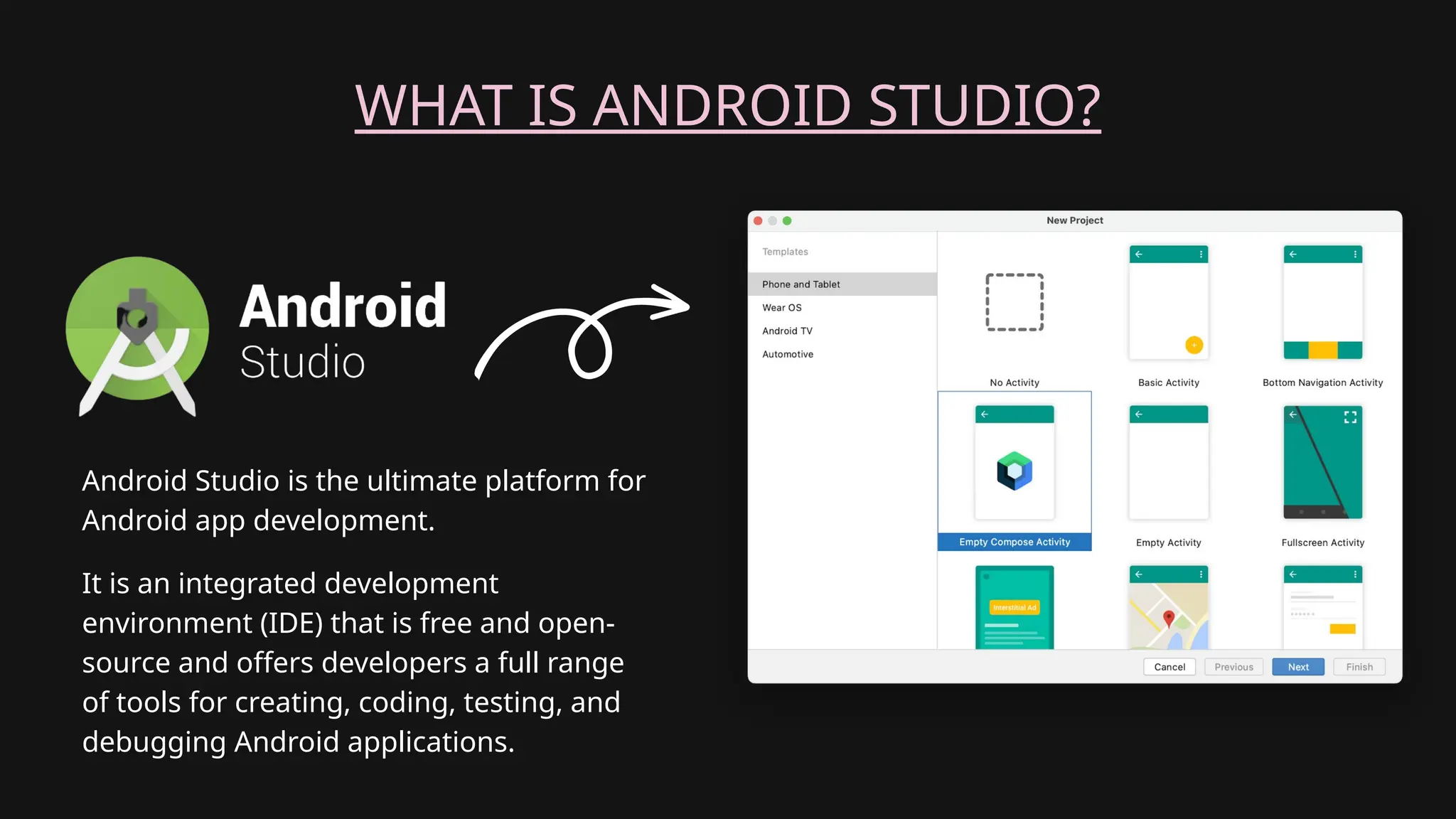Viewport: 1456px width, 819px height.
Task: Click back arrow in Empty Activity preview
Action: [x=1139, y=414]
